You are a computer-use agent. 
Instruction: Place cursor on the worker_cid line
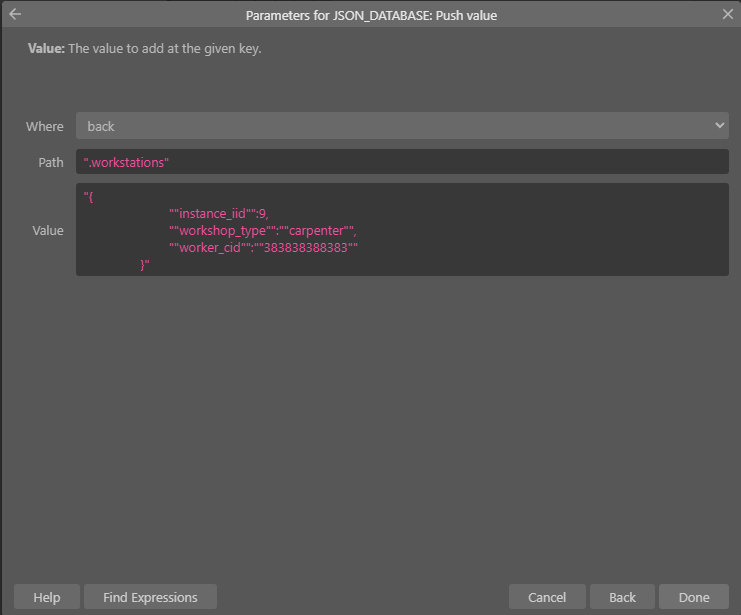tap(263, 248)
